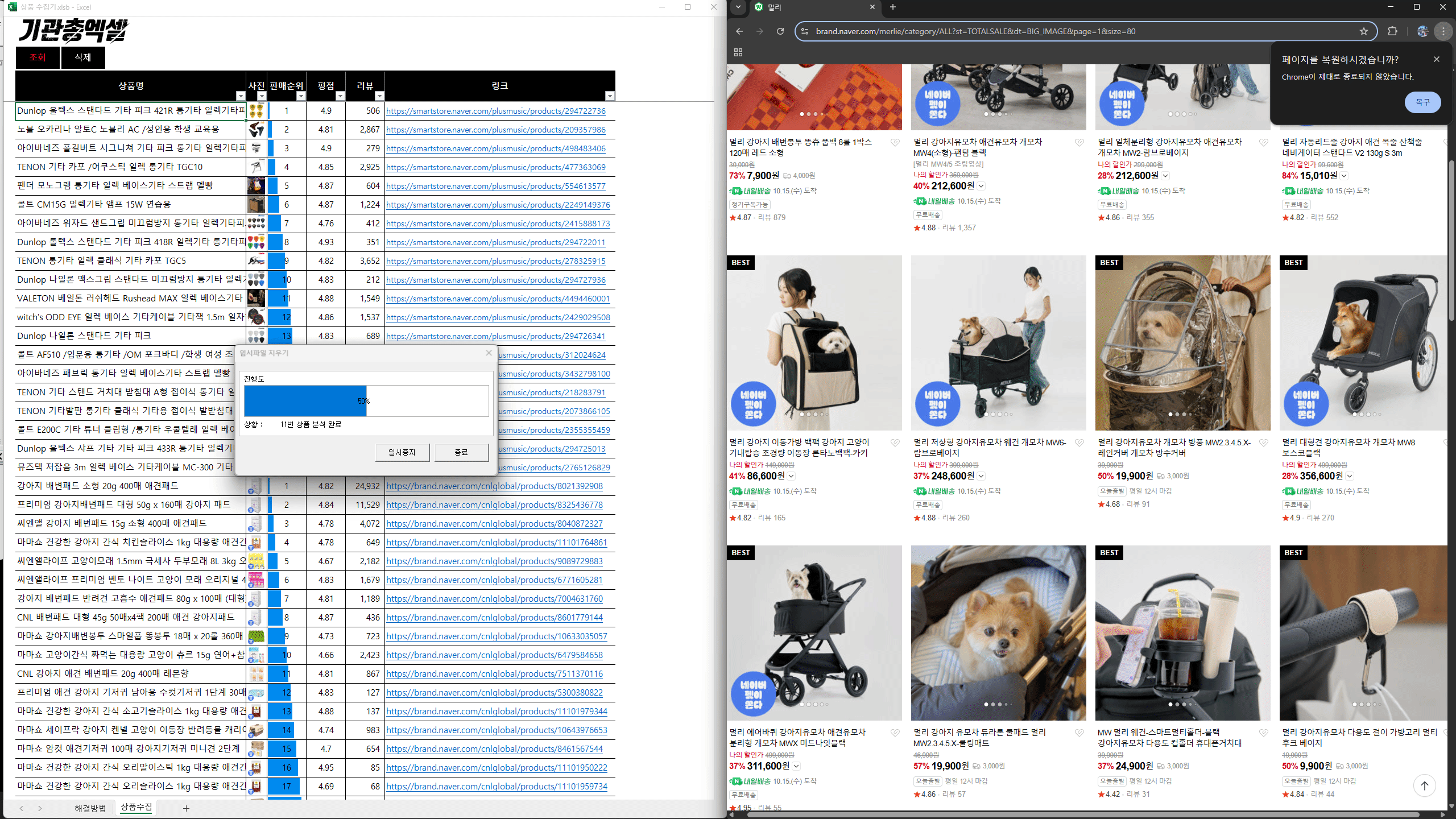The width and height of the screenshot is (1456, 819).
Task: Reload the Naver brand store page
Action: 780,31
